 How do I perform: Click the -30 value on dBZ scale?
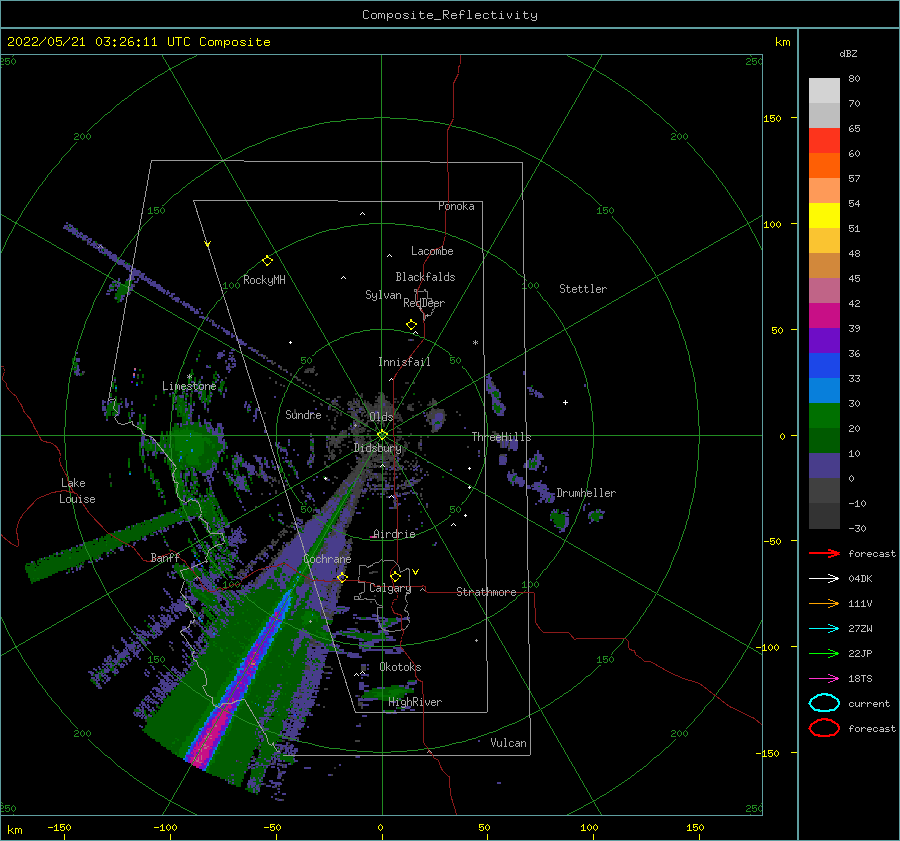pos(857,528)
